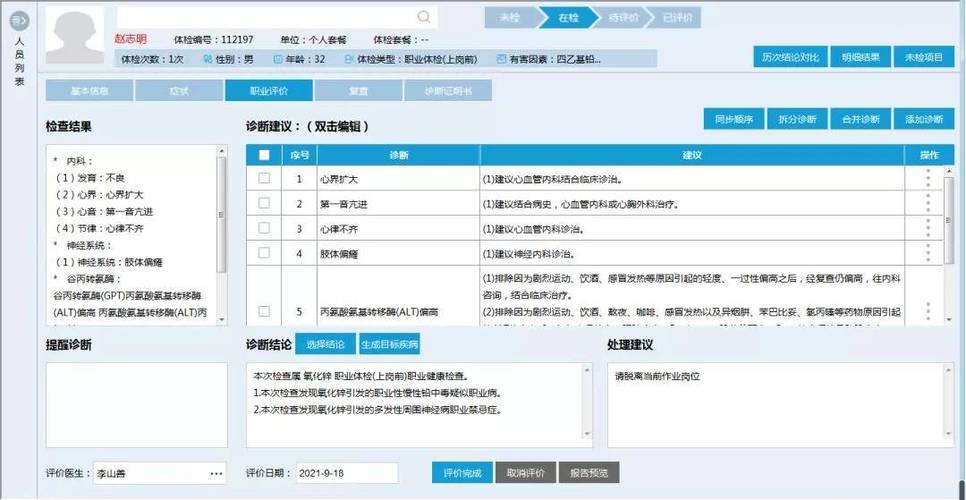Select the 已评价 status step
The width and height of the screenshot is (966, 500).
pos(676,18)
